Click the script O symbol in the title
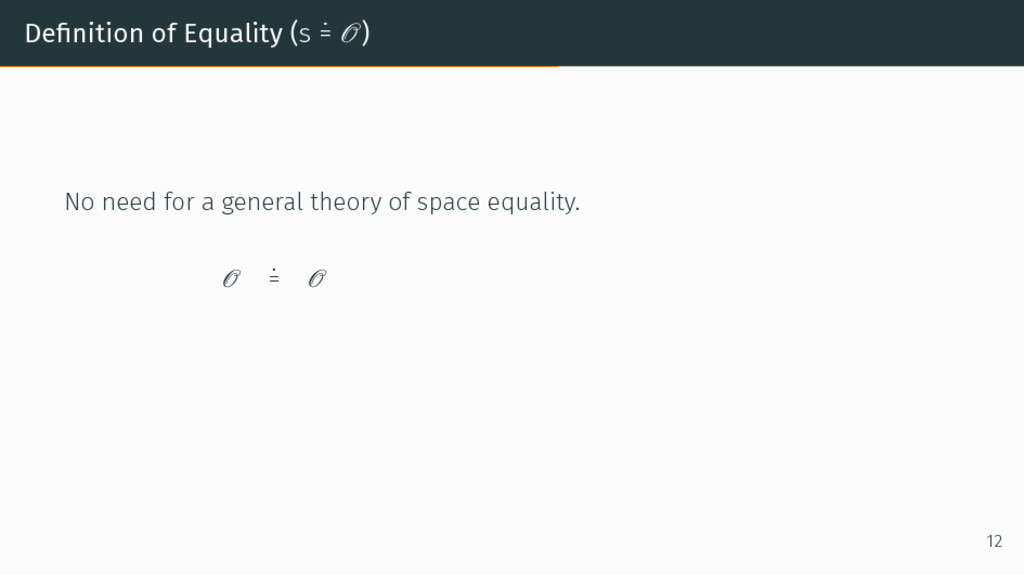 [x=349, y=34]
